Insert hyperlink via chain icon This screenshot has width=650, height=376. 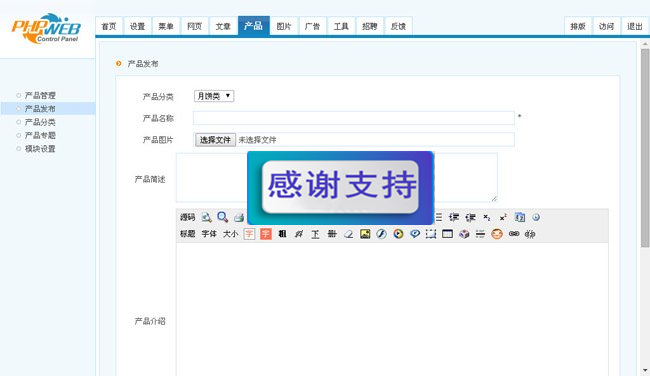point(514,234)
